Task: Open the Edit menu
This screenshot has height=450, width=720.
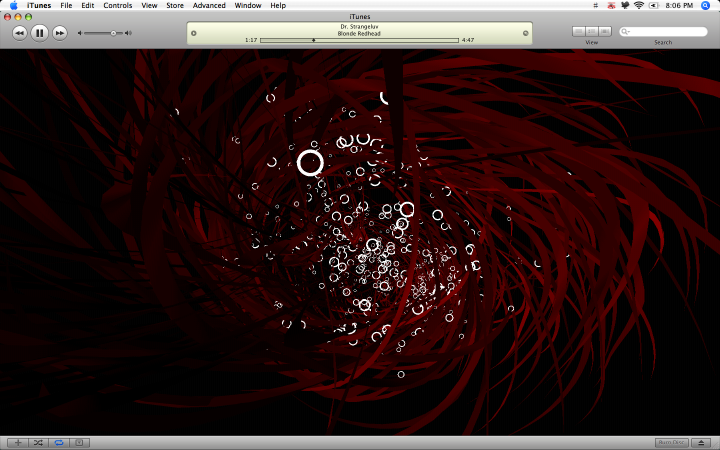Action: click(x=88, y=6)
